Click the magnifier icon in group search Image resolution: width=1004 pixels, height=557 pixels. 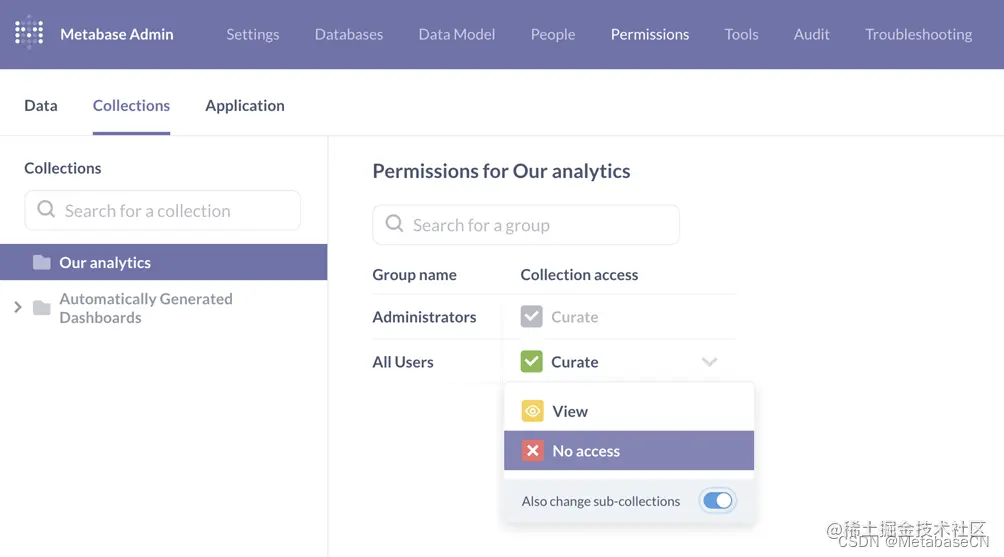pyautogui.click(x=394, y=223)
